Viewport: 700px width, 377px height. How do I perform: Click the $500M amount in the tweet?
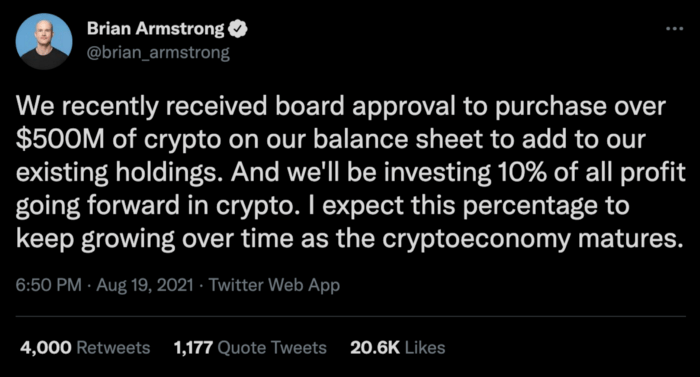pos(60,140)
